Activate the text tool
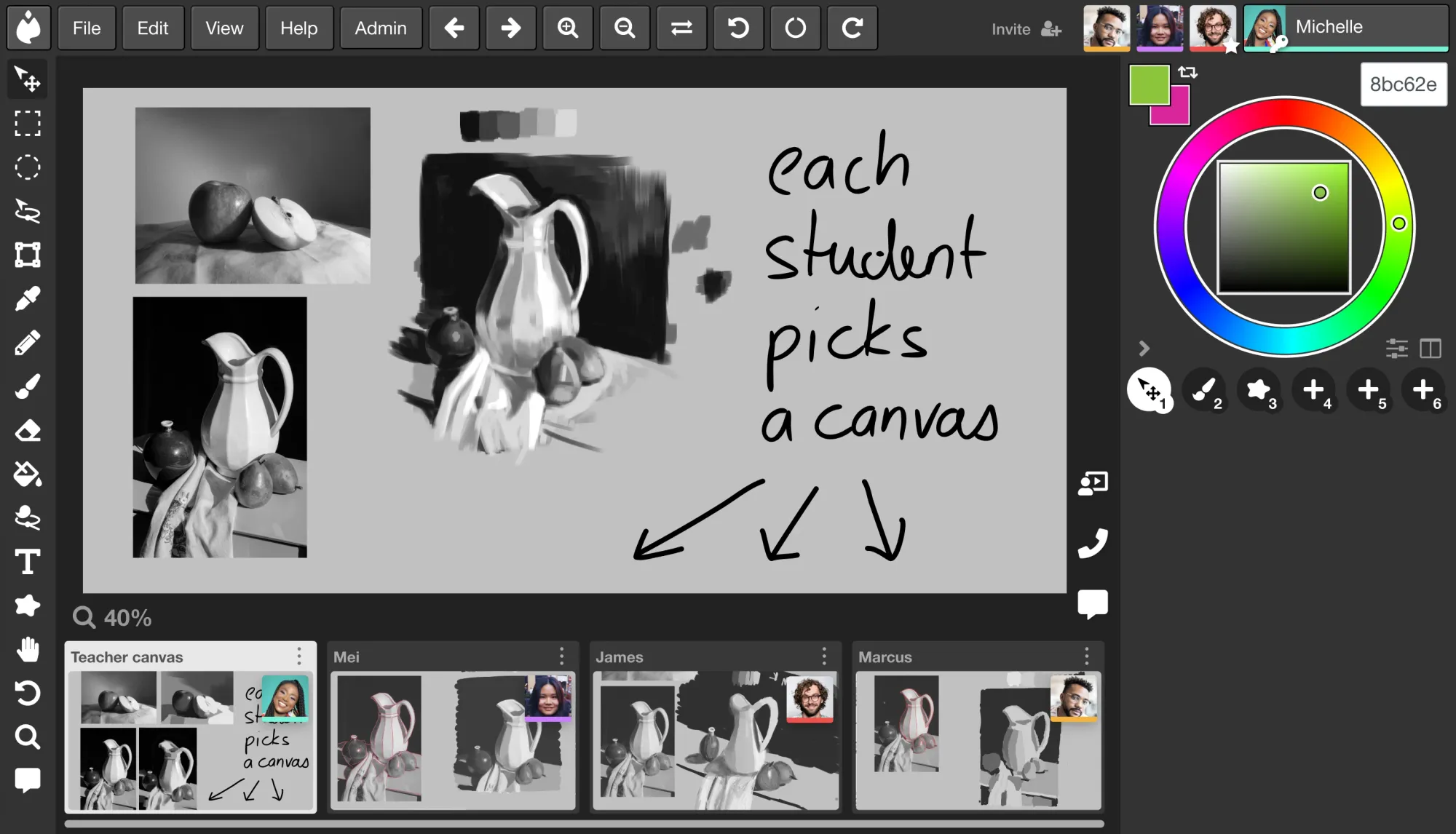1456x834 pixels. pyautogui.click(x=28, y=562)
